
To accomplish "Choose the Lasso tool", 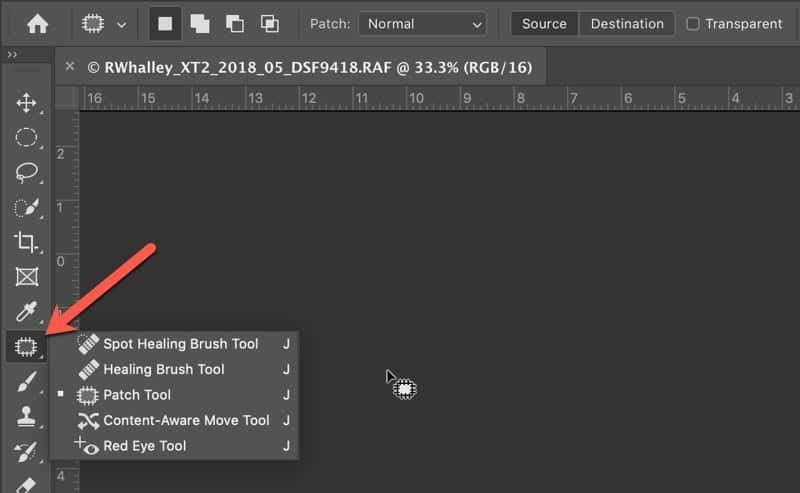I will pyautogui.click(x=26, y=172).
